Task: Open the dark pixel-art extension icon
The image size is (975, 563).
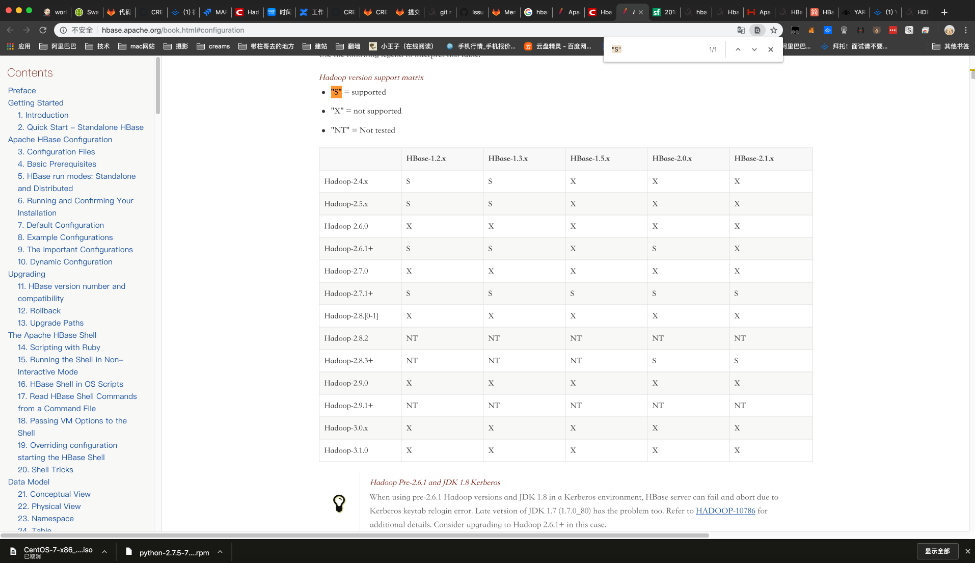Action: click(x=795, y=30)
